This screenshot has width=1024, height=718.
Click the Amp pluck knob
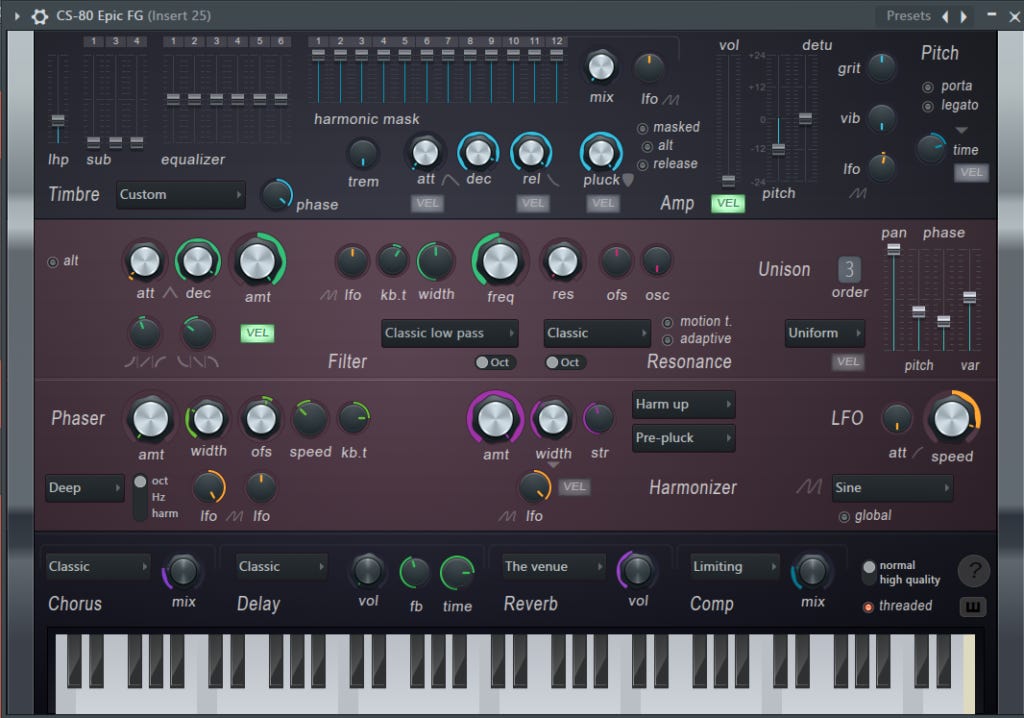[x=601, y=153]
